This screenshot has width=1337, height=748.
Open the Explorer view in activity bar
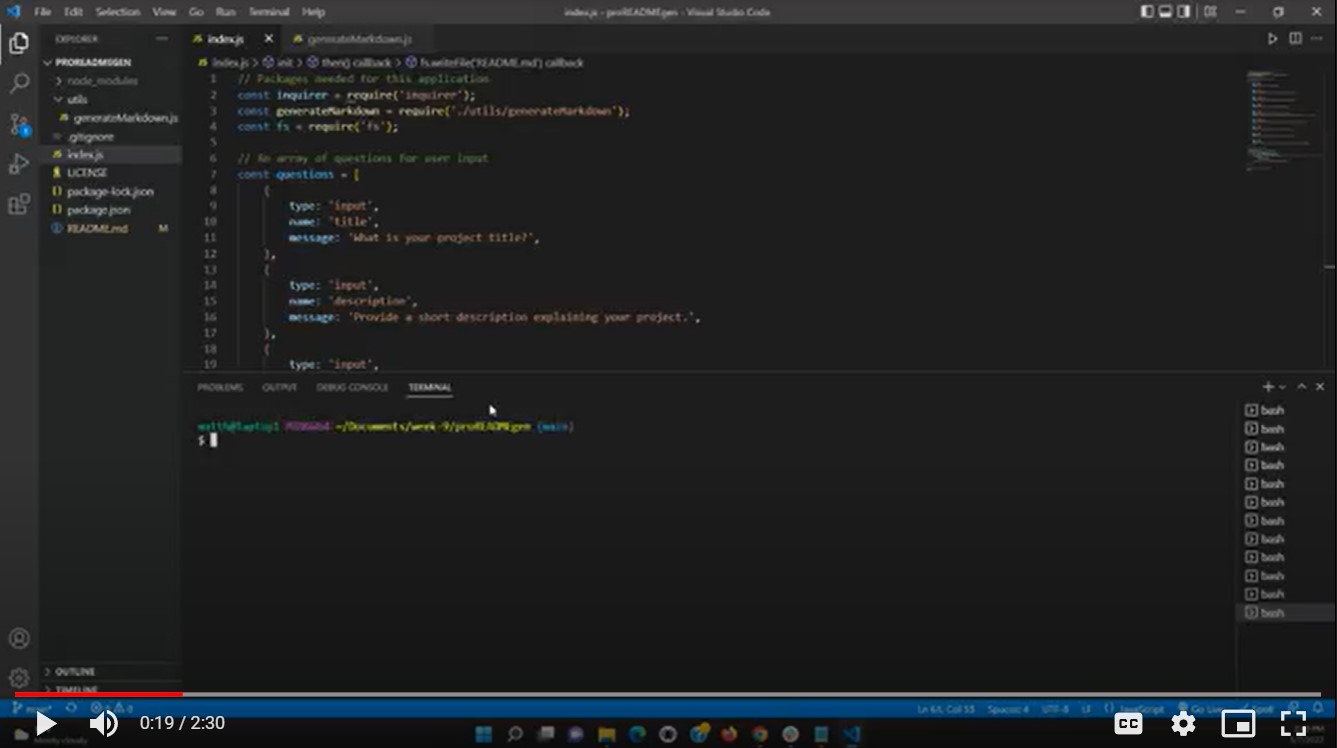19,42
